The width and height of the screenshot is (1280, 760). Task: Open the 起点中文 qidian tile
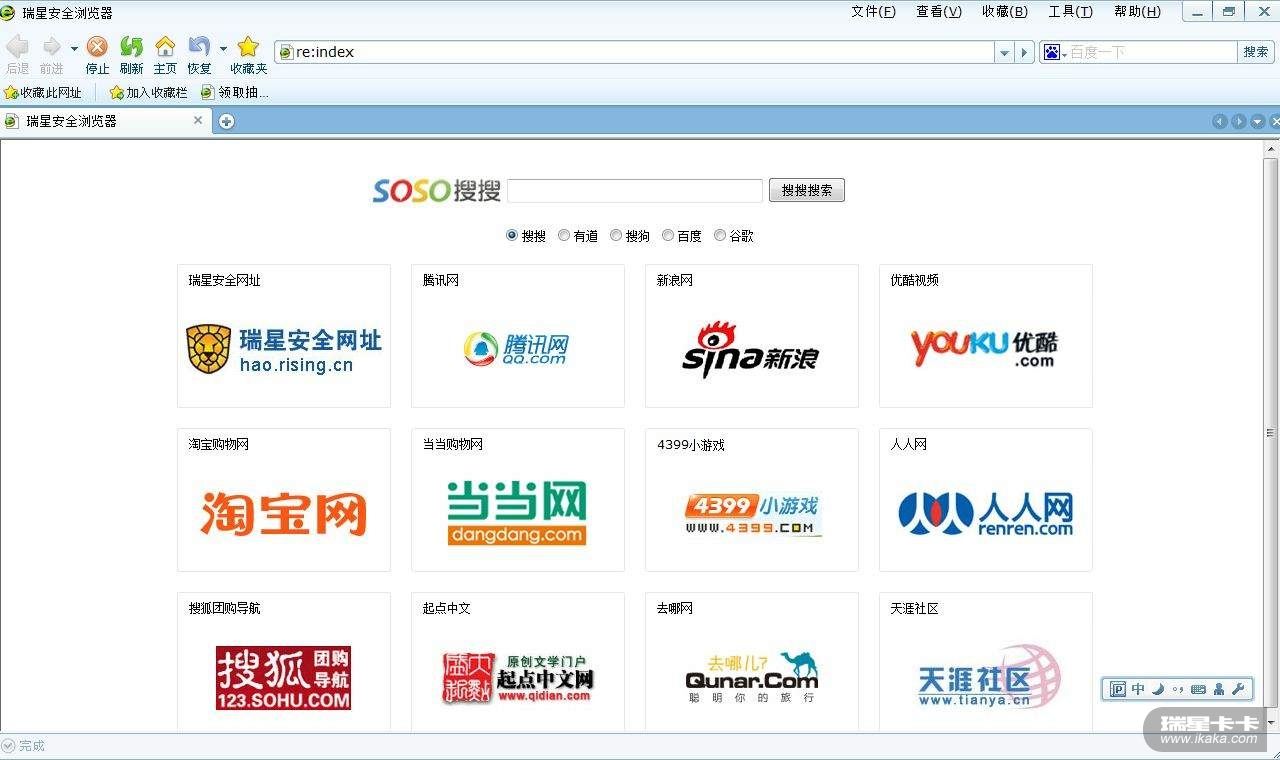point(518,662)
